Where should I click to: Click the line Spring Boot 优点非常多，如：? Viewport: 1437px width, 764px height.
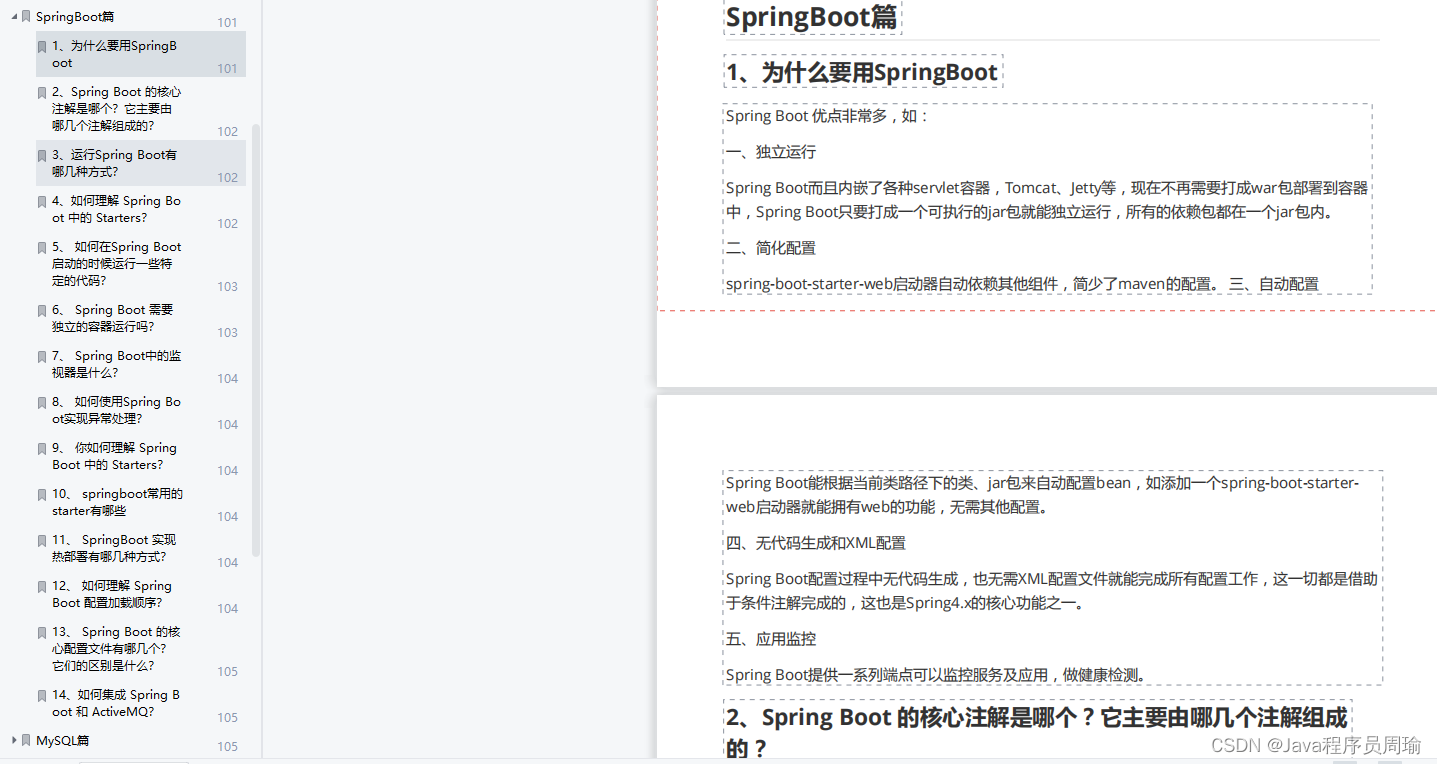[x=828, y=116]
